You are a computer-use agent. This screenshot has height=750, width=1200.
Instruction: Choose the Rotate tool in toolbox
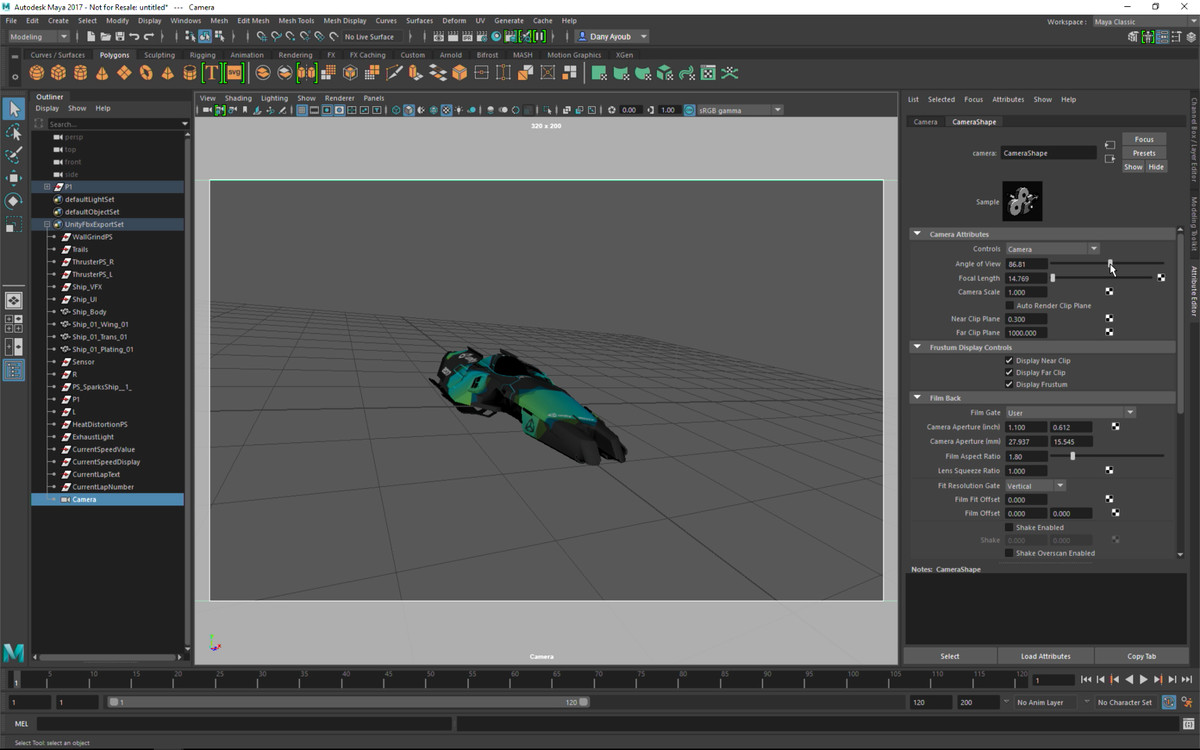pos(14,201)
